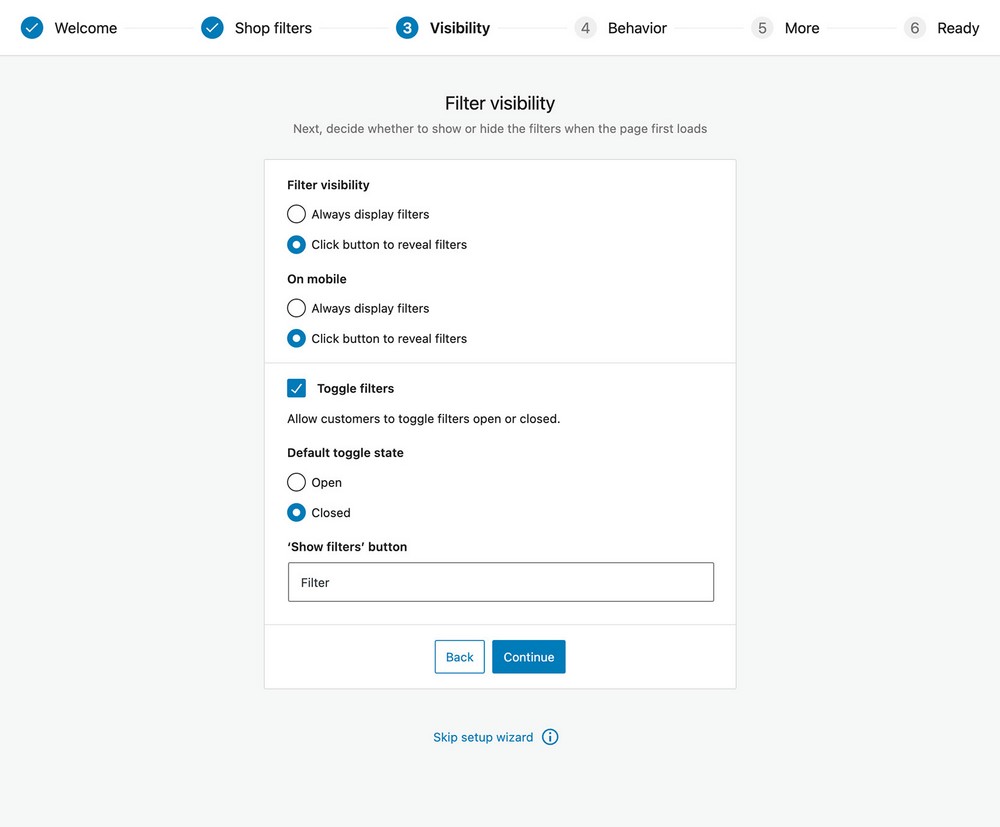Select 'Always display filters' under Filter visibility
1000x827 pixels.
[x=296, y=214]
